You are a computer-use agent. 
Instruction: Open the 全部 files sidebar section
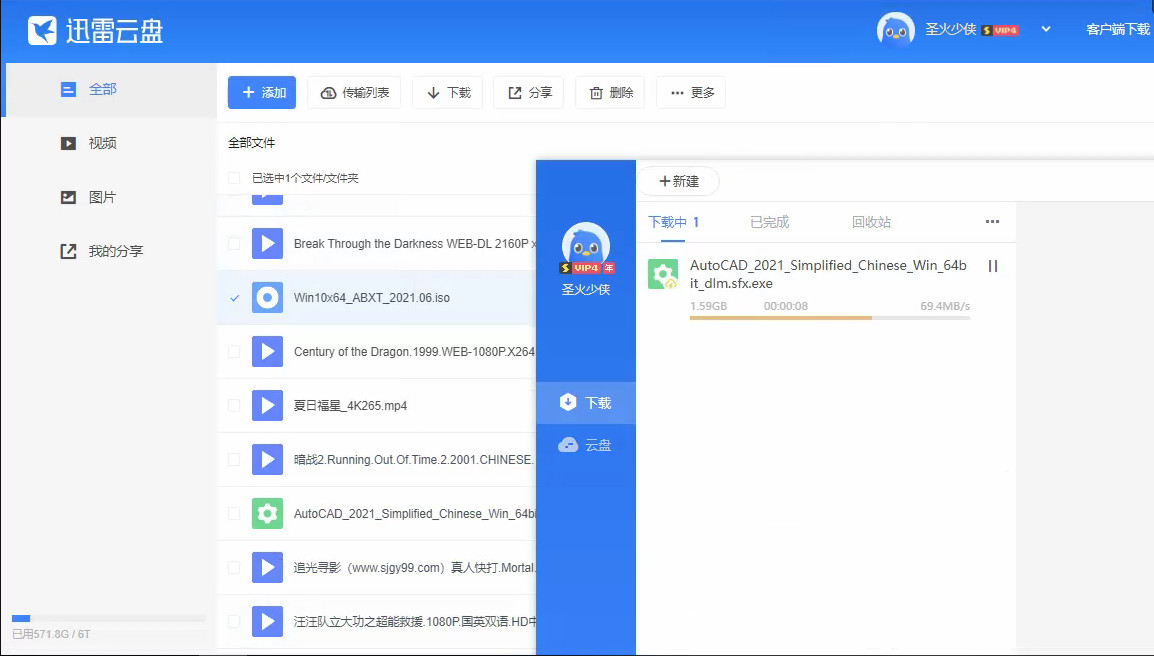tap(111, 90)
